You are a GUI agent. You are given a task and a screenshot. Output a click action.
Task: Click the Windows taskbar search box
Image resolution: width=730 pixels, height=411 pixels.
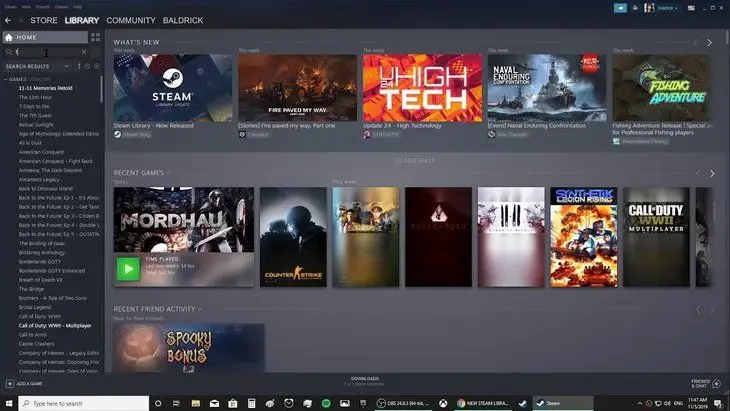pos(84,403)
